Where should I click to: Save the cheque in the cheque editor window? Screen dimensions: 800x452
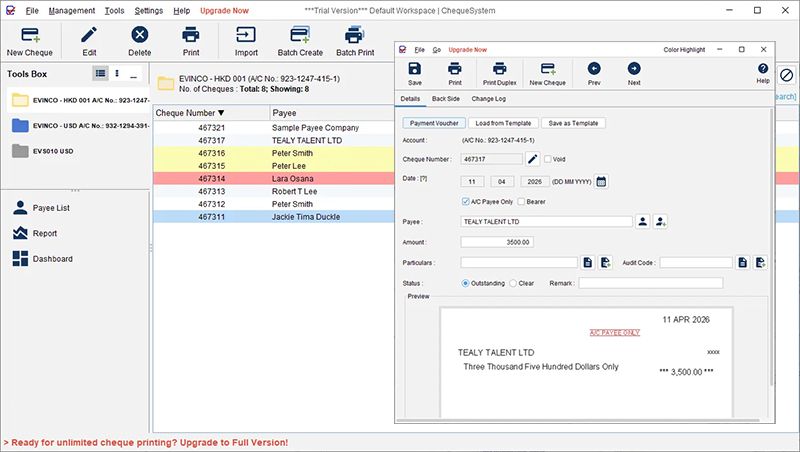tap(415, 73)
